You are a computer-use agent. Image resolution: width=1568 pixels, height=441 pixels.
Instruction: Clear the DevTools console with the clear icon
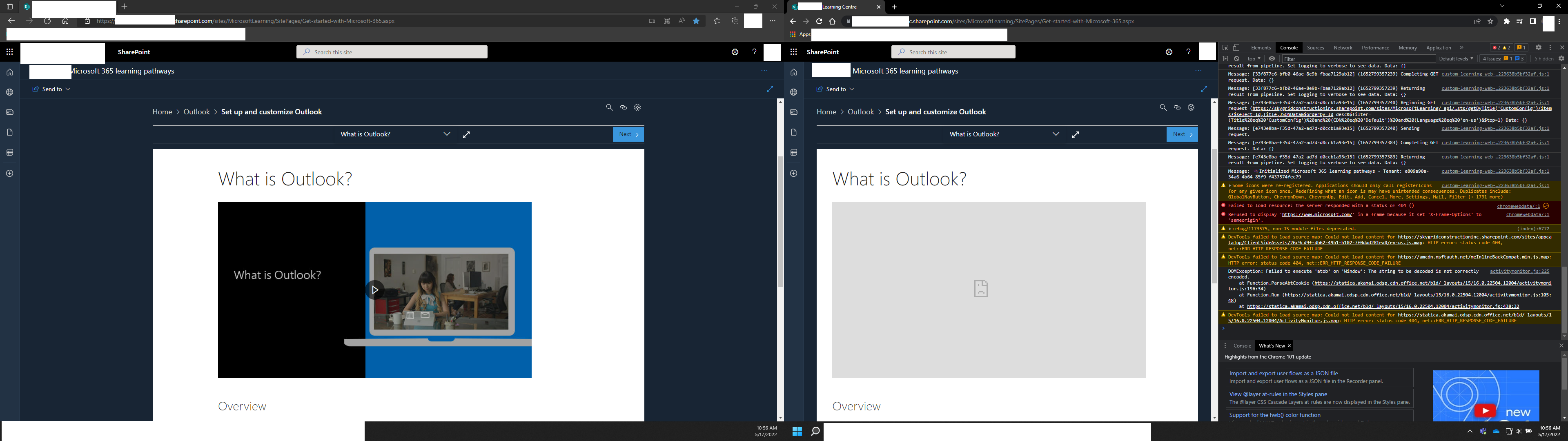coord(1236,58)
